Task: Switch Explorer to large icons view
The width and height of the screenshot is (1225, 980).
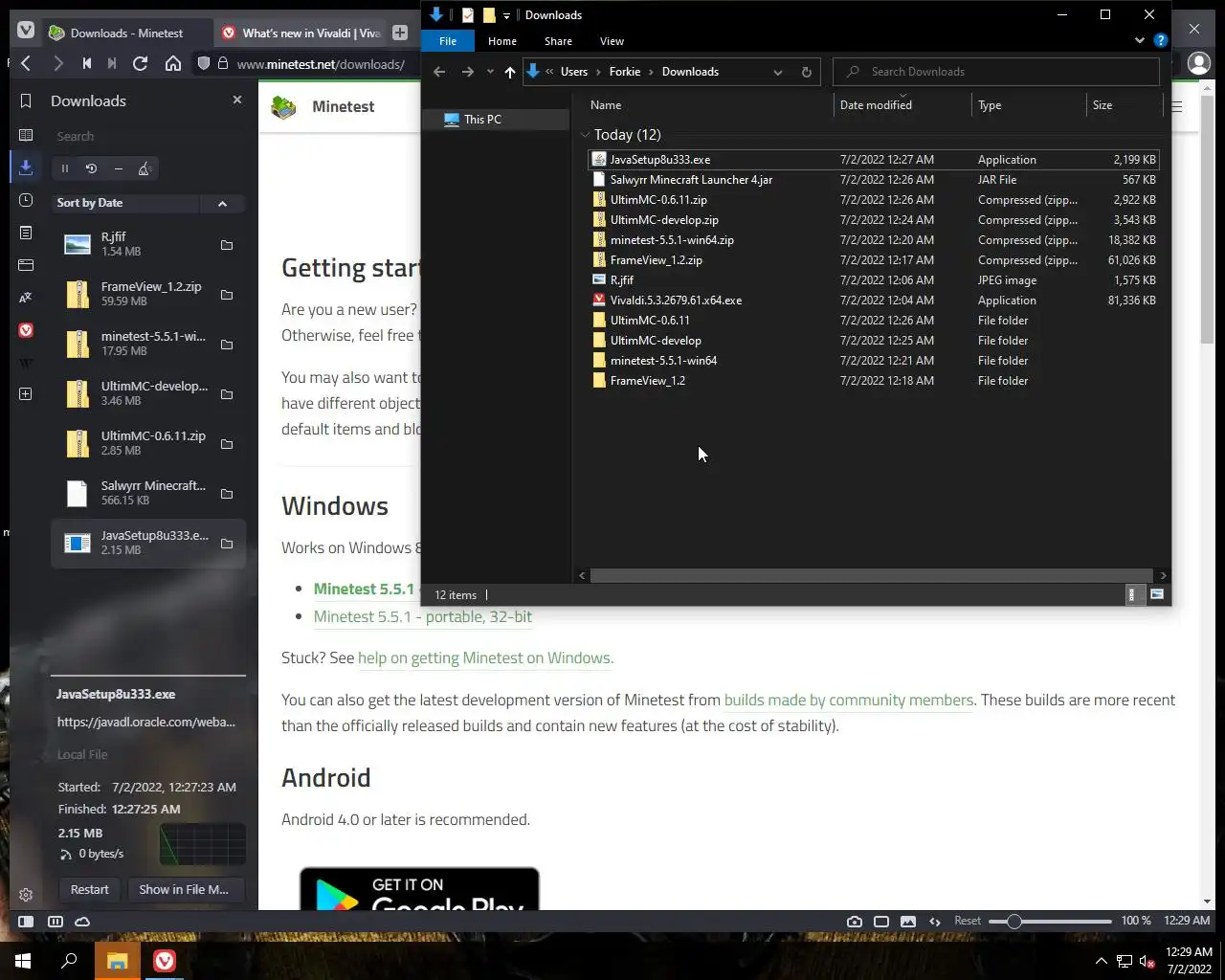Action: (1156, 594)
